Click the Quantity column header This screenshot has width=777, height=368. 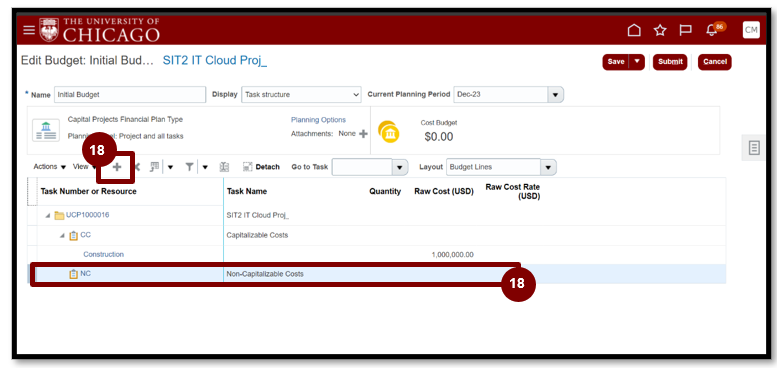[385, 191]
